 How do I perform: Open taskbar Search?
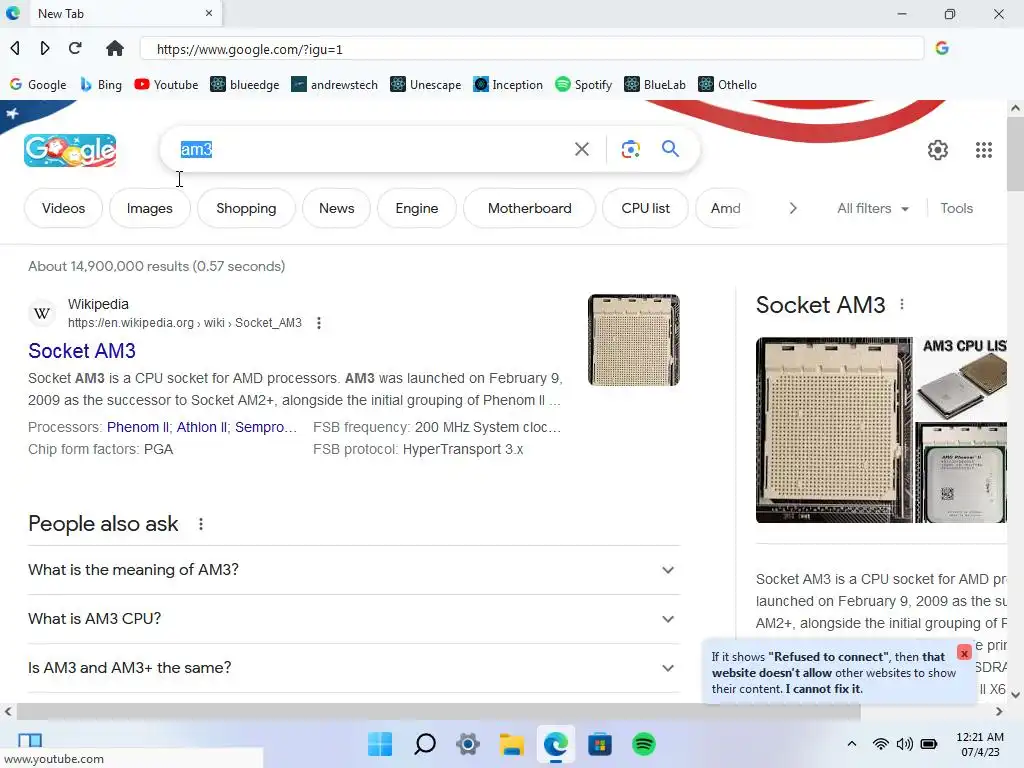click(425, 744)
